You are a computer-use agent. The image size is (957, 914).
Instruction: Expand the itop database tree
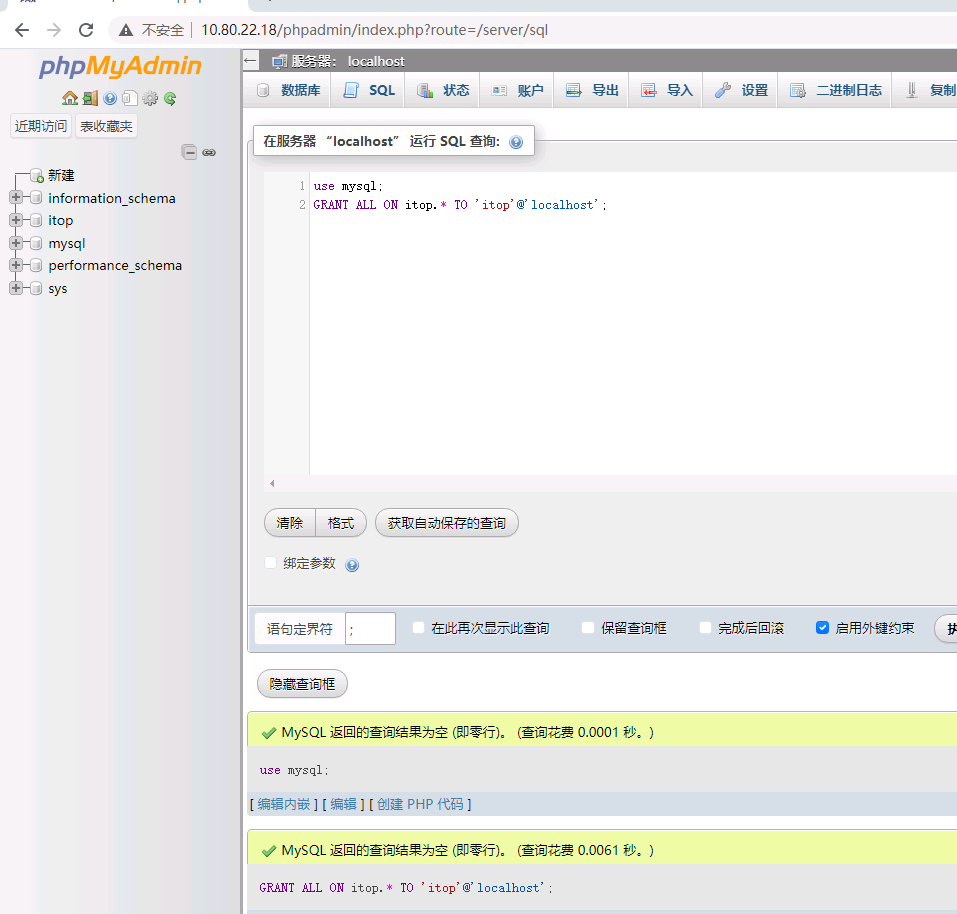pos(16,220)
